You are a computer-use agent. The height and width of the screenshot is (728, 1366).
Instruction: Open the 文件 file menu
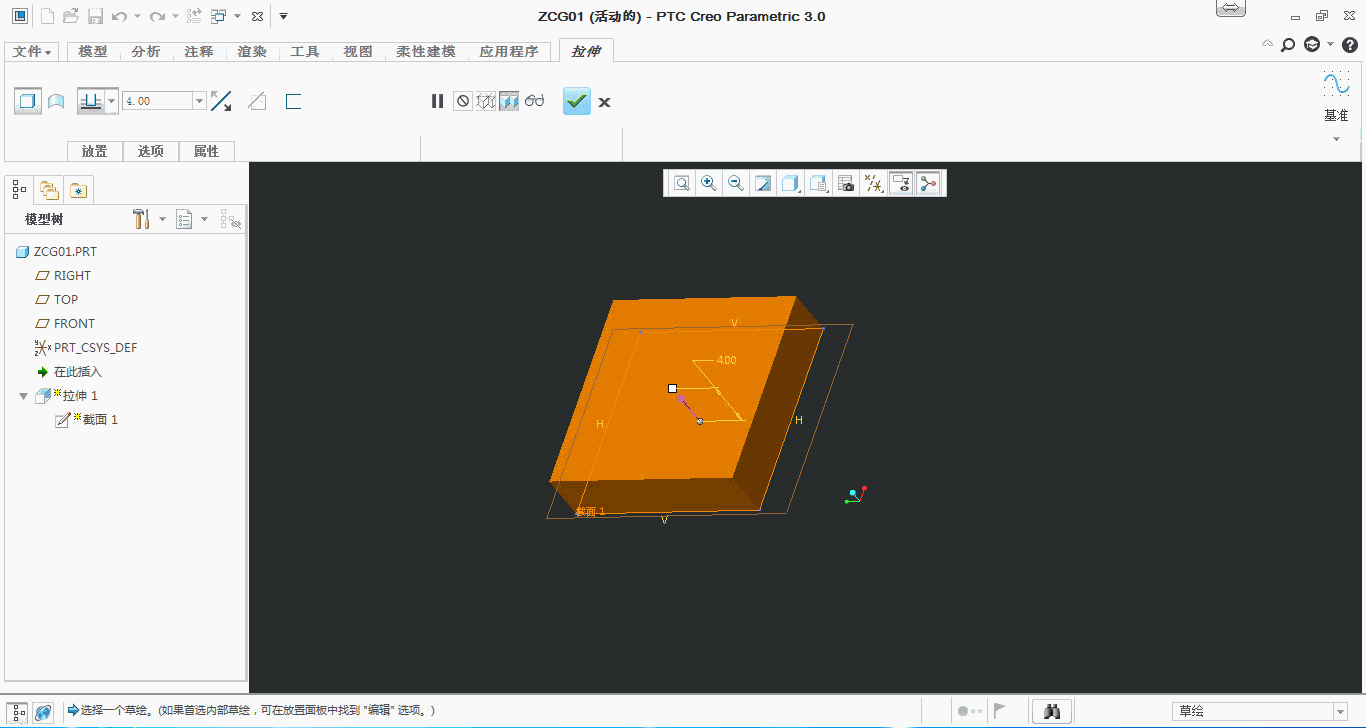tap(32, 52)
